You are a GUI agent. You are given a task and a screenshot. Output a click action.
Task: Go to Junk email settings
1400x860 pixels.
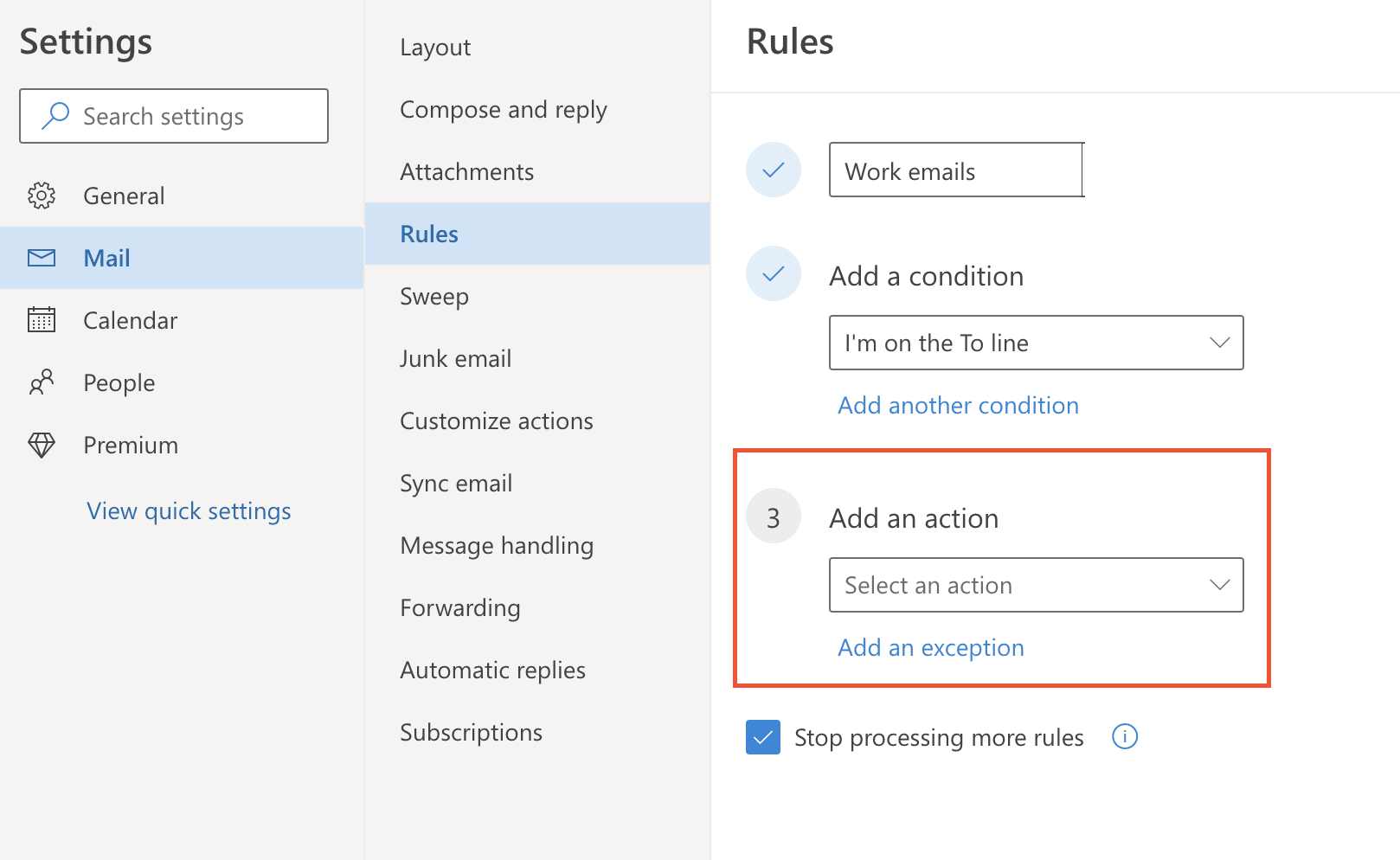tap(455, 358)
